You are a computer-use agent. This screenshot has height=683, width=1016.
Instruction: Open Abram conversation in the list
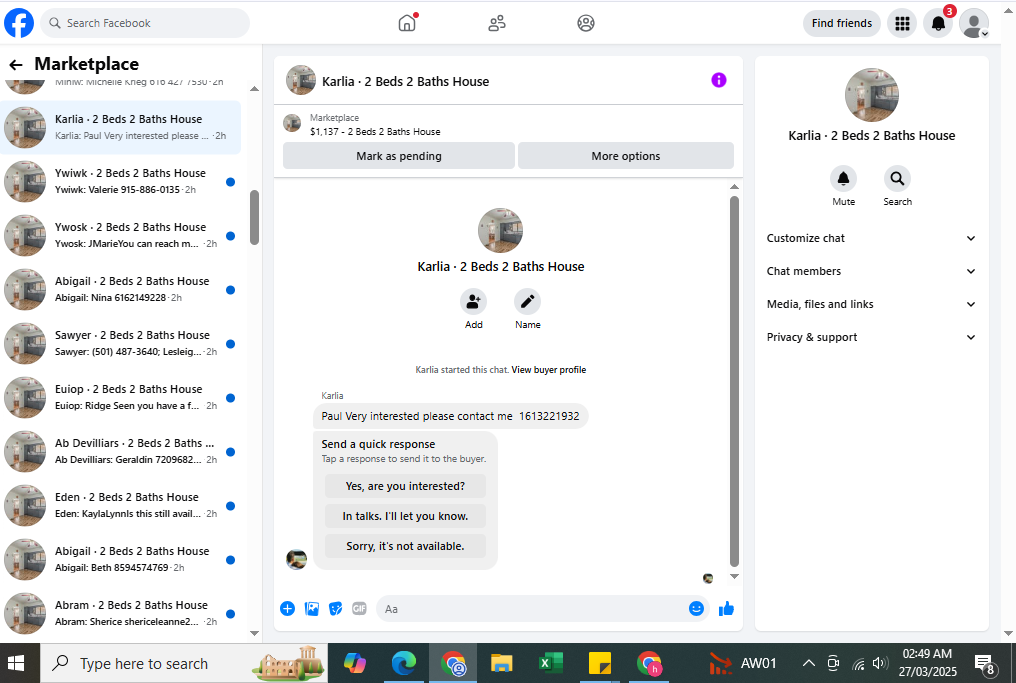pyautogui.click(x=121, y=613)
